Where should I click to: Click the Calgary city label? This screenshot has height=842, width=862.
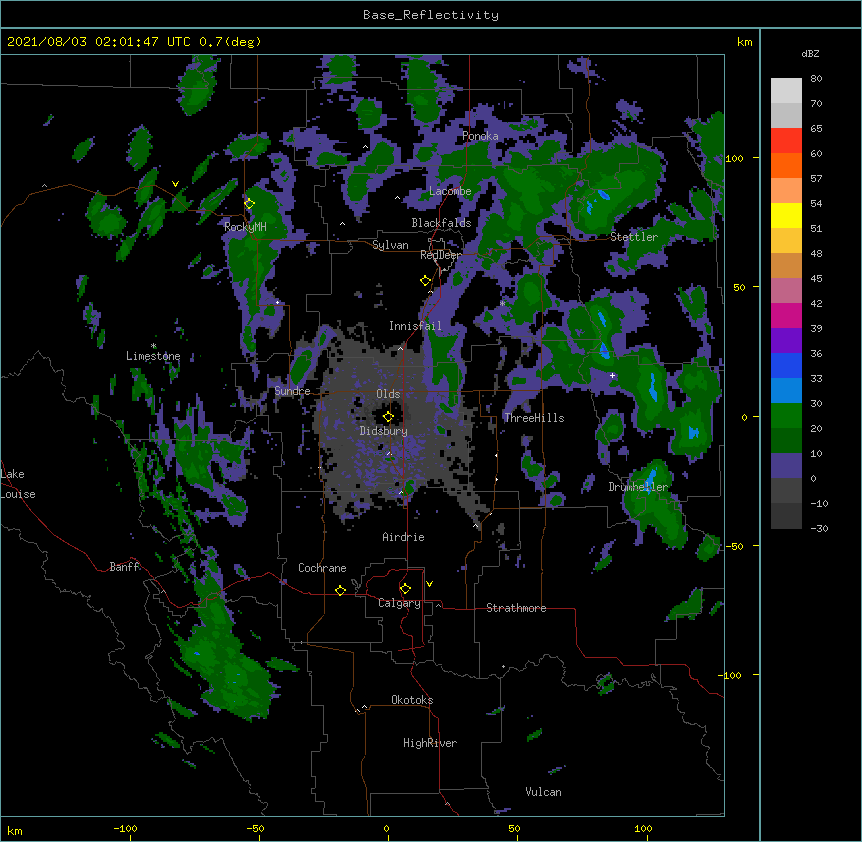pos(399,603)
